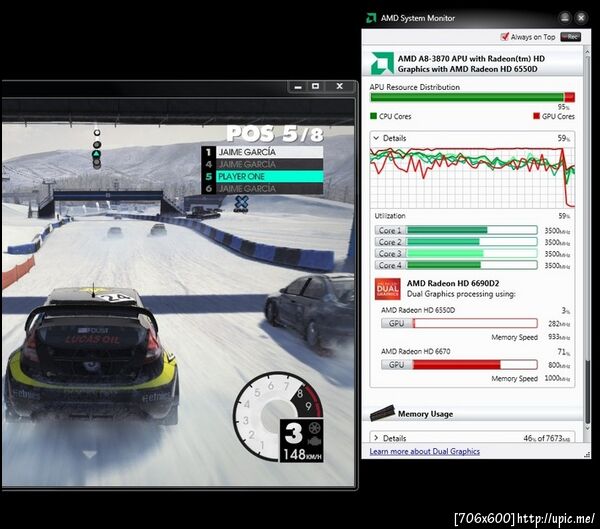The width and height of the screenshot is (600, 529).
Task: Close the game window
Action: (340, 87)
